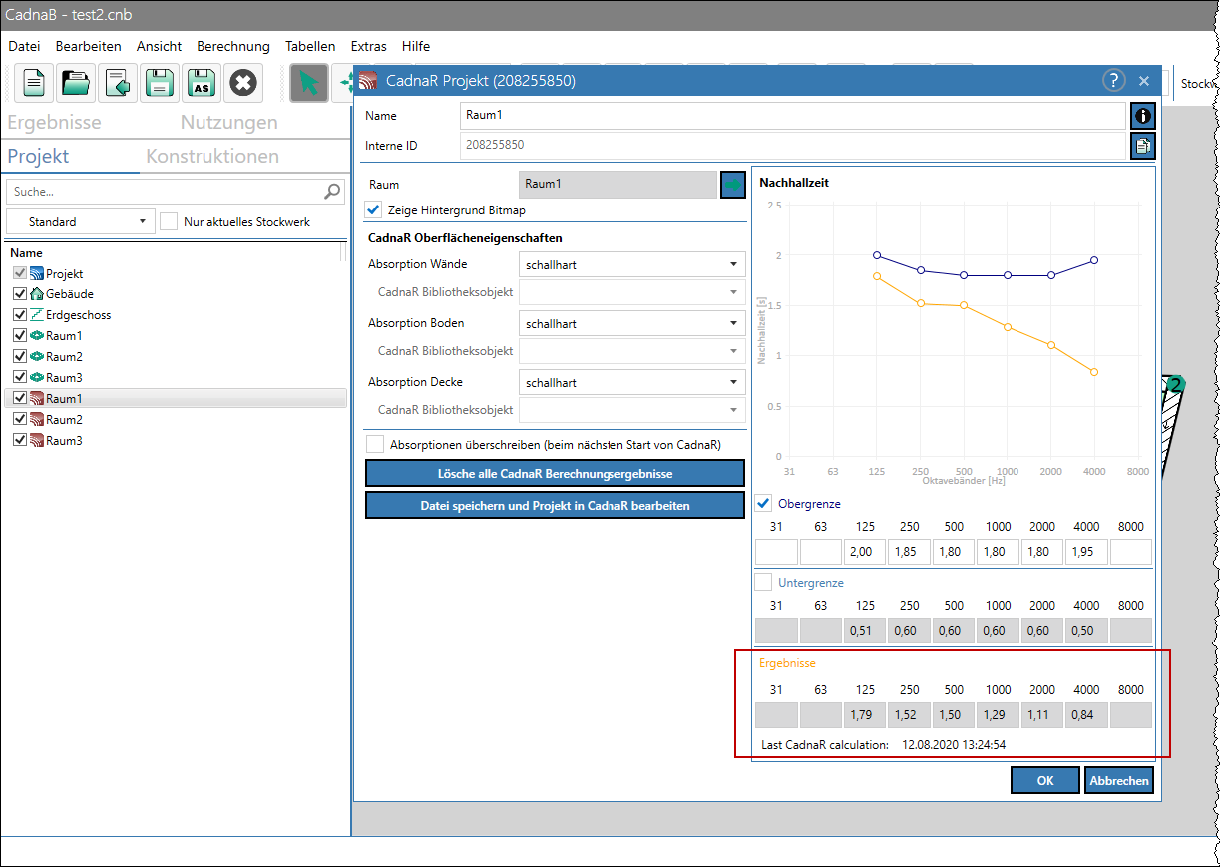Open the Hilfe menu
The image size is (1220, 867).
(416, 46)
